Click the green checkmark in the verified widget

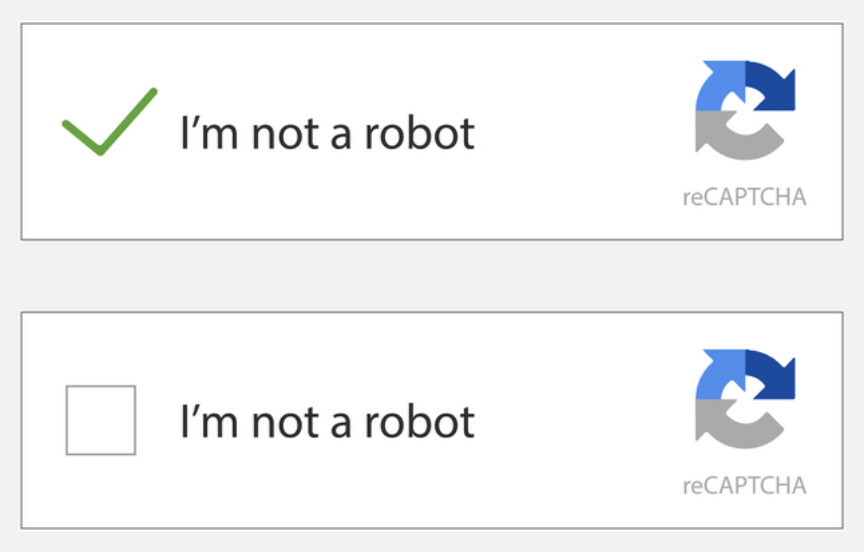point(108,124)
